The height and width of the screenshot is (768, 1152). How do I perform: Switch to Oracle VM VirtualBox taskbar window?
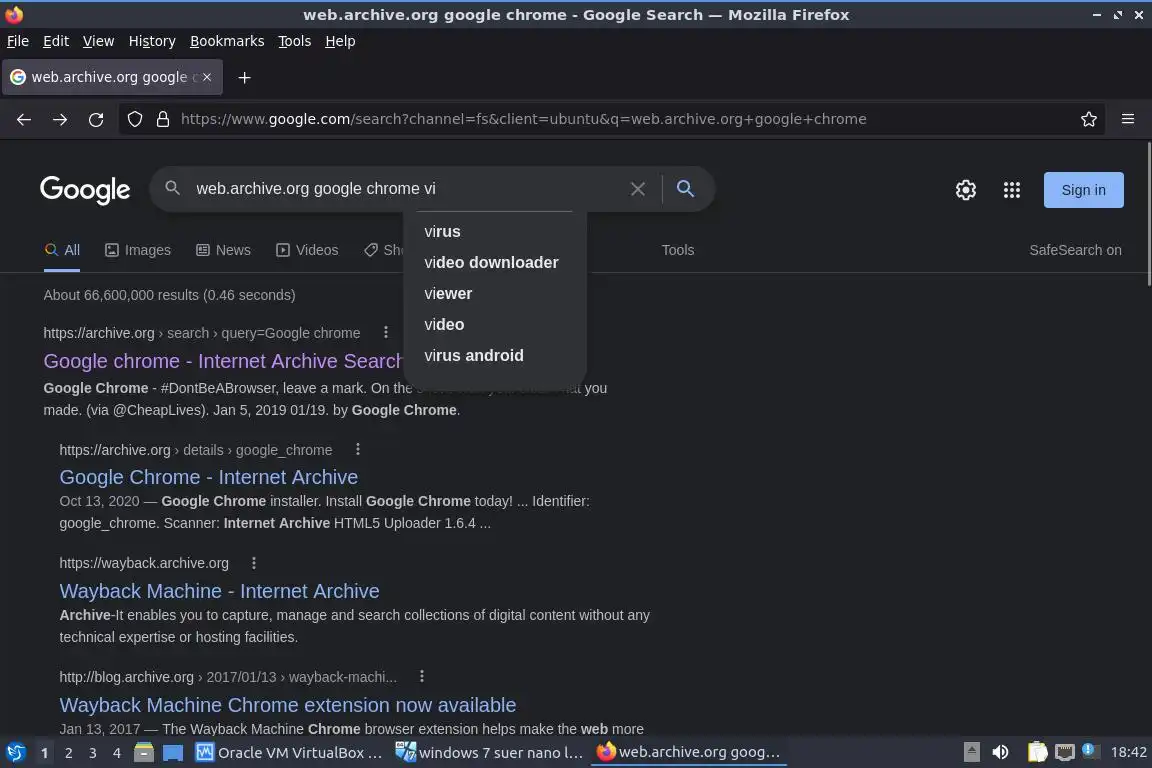(289, 753)
